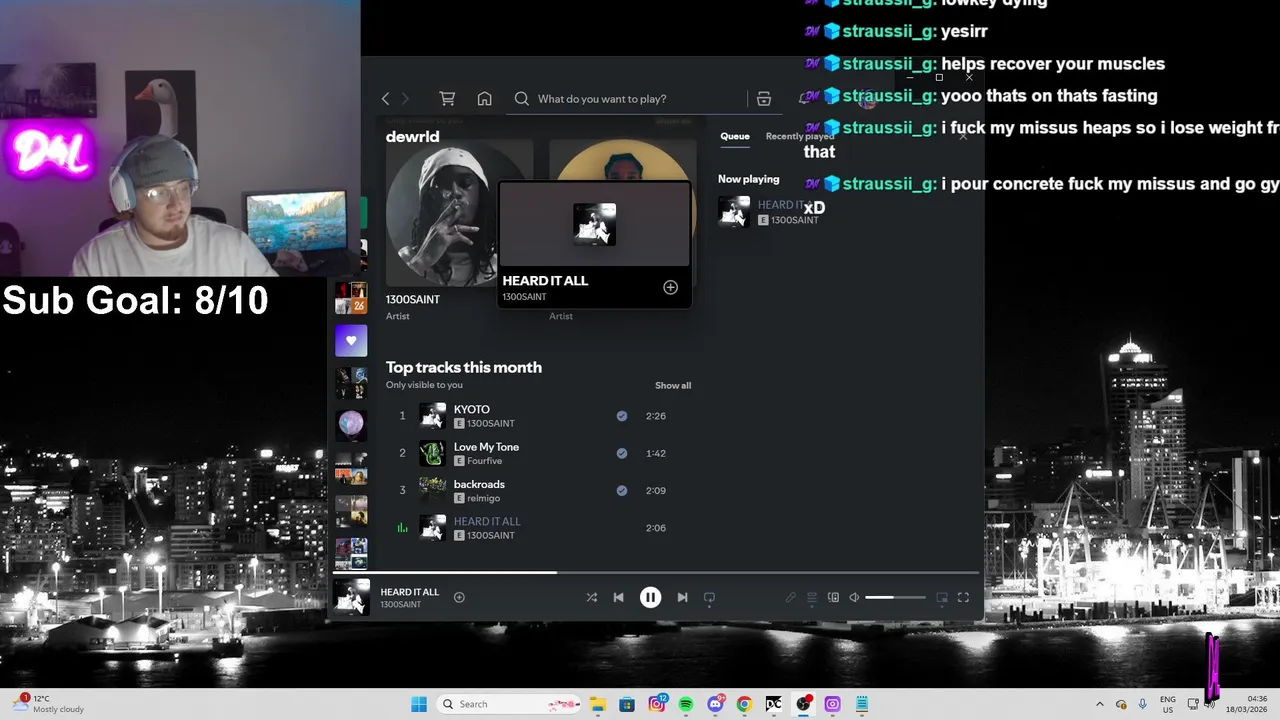Toggle shuffle playback
This screenshot has width=1280, height=720.
click(x=591, y=597)
